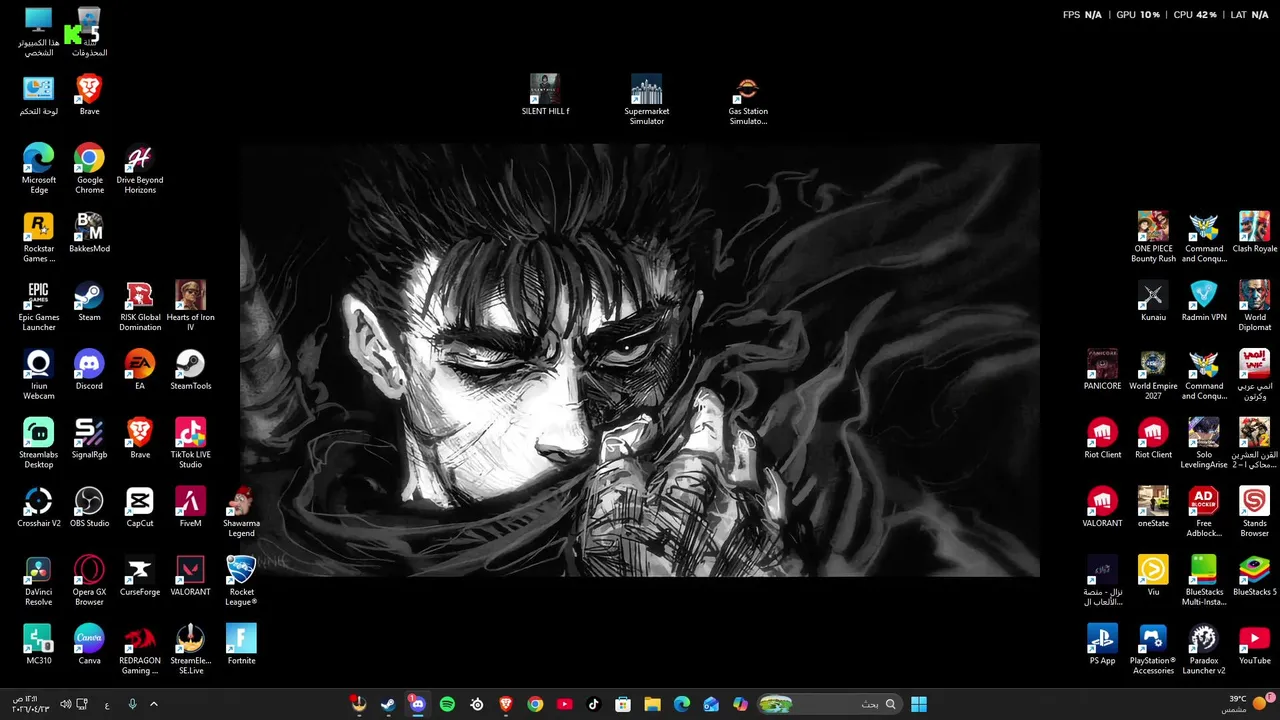Screen dimensions: 1280x720
Task: Select the Crosshair V2 icon
Action: (x=39, y=507)
